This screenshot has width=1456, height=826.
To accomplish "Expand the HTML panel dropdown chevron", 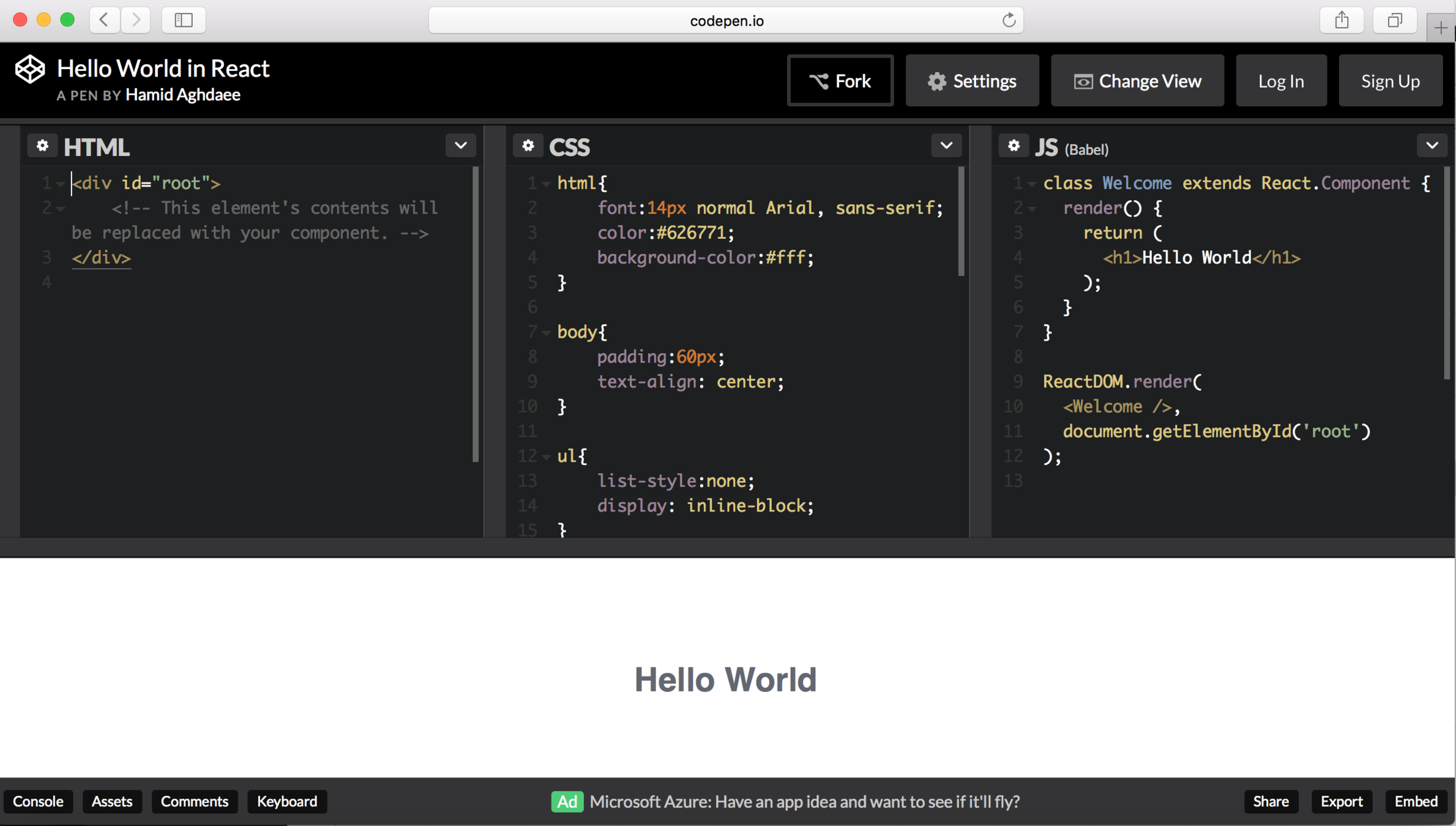I will coord(460,146).
